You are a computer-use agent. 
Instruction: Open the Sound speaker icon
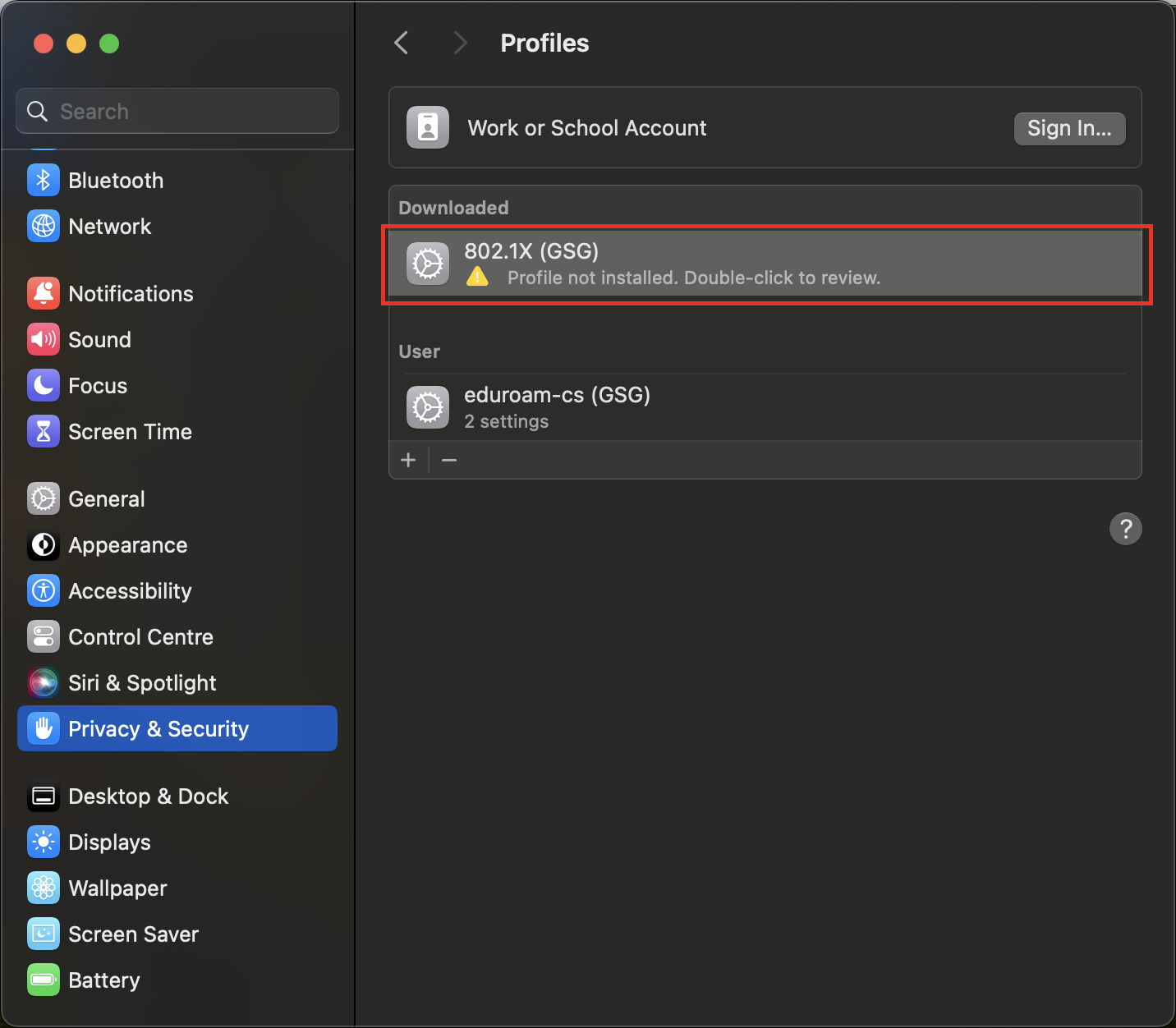pyautogui.click(x=44, y=340)
